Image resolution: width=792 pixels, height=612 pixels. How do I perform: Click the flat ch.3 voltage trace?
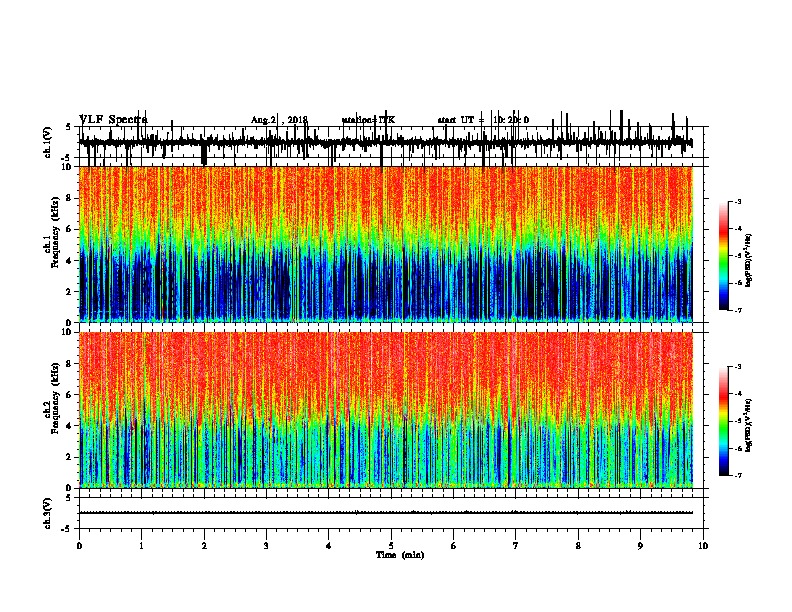386,513
